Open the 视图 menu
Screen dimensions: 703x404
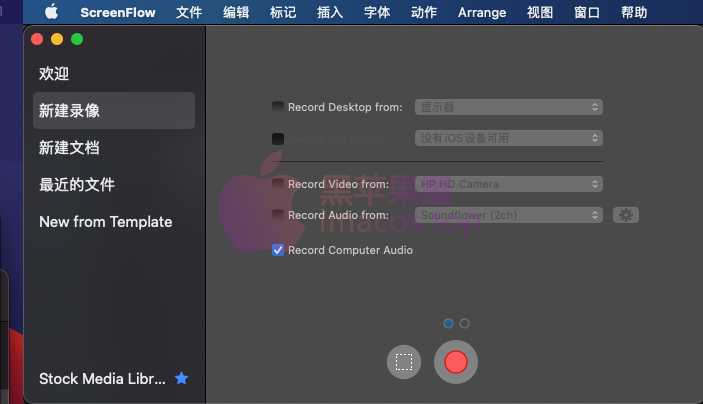click(540, 13)
